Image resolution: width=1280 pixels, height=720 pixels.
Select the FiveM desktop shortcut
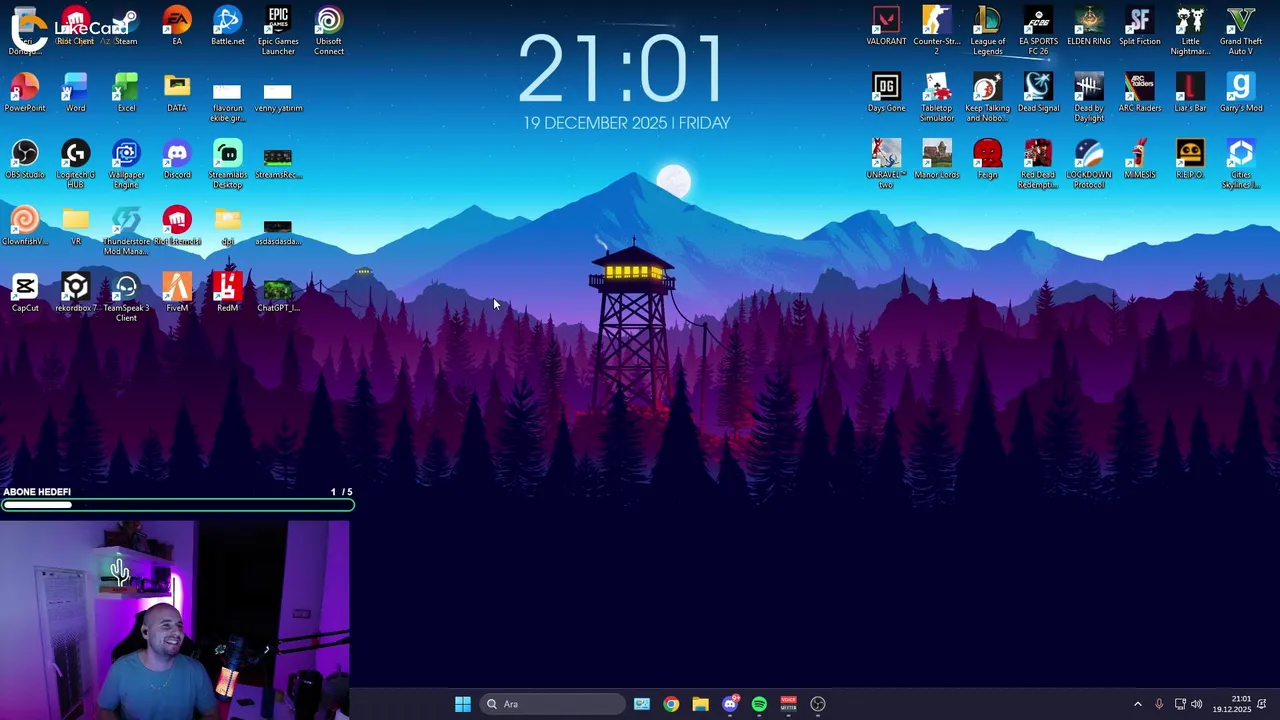[x=177, y=293]
